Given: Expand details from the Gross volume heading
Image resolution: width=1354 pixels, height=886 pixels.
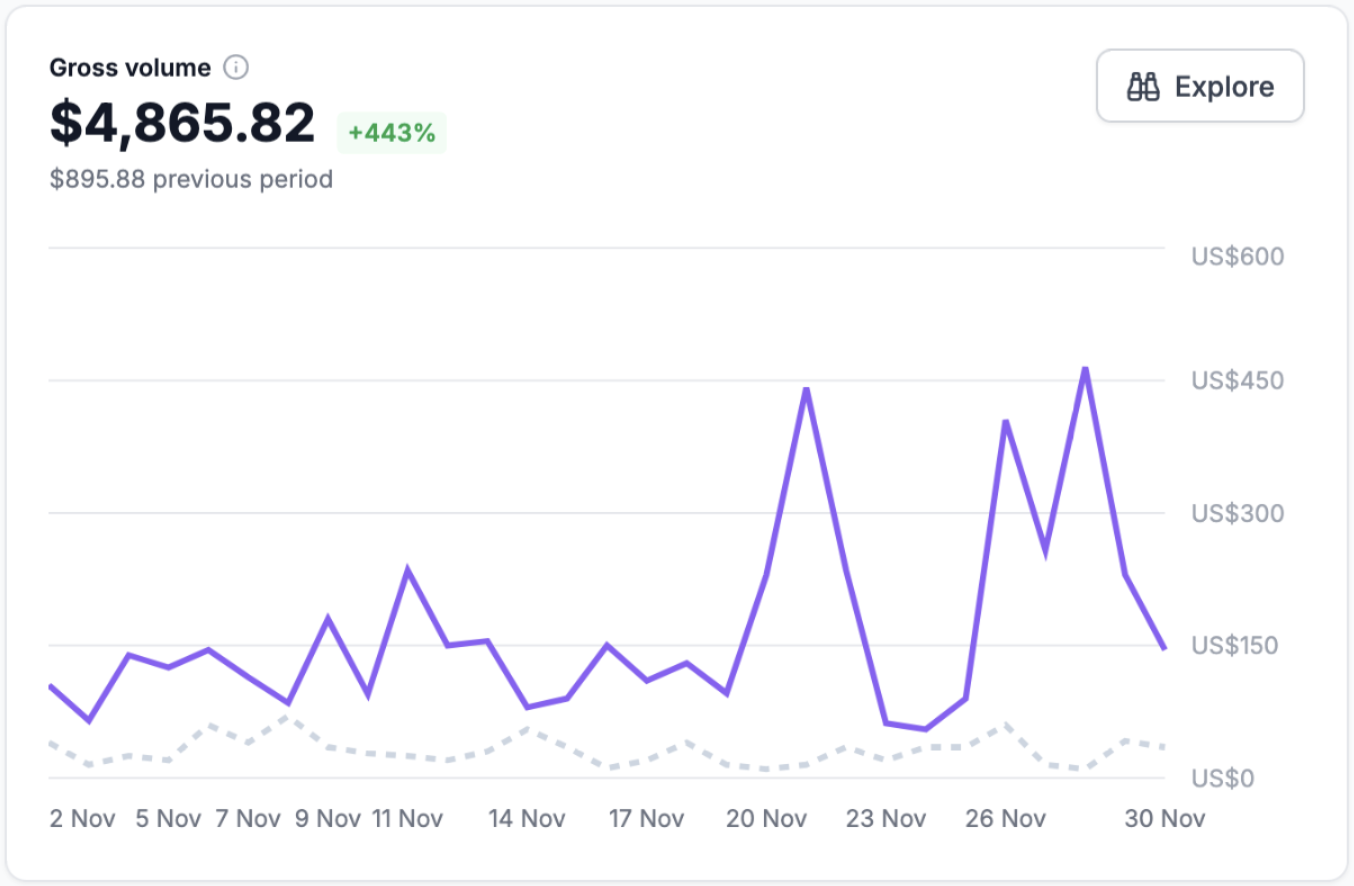Looking at the screenshot, I should coord(130,67).
